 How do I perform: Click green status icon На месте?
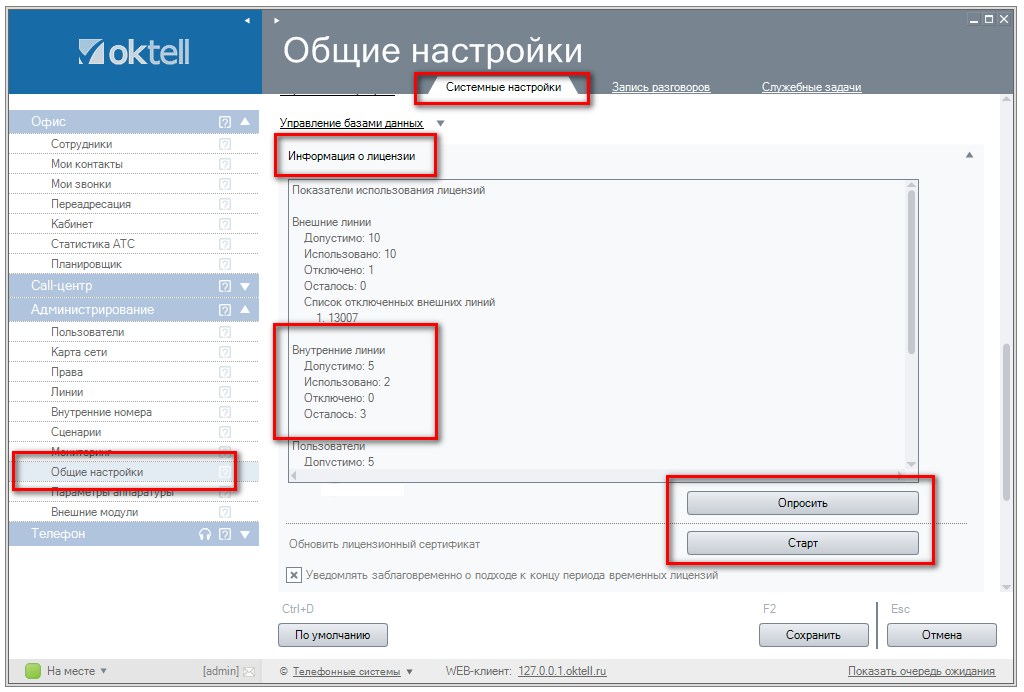click(33, 671)
